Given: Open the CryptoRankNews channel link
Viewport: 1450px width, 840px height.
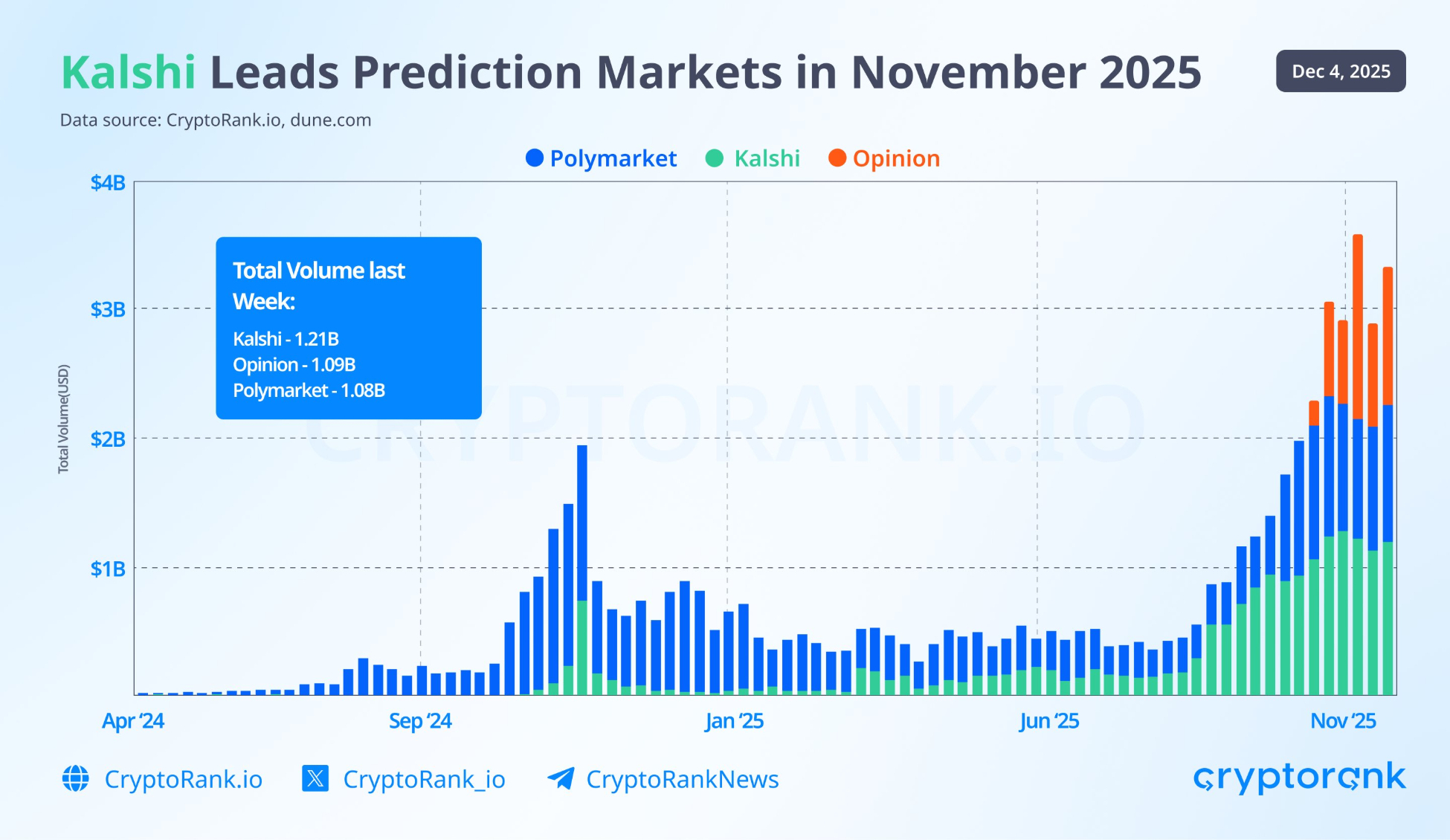Looking at the screenshot, I should click(682, 779).
